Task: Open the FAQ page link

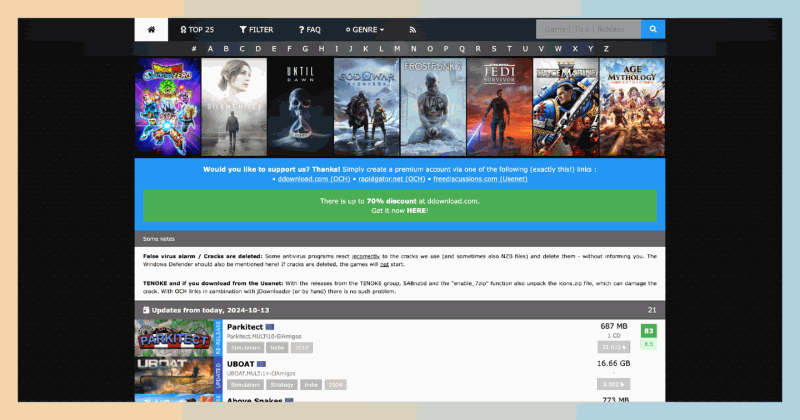Action: [x=309, y=30]
